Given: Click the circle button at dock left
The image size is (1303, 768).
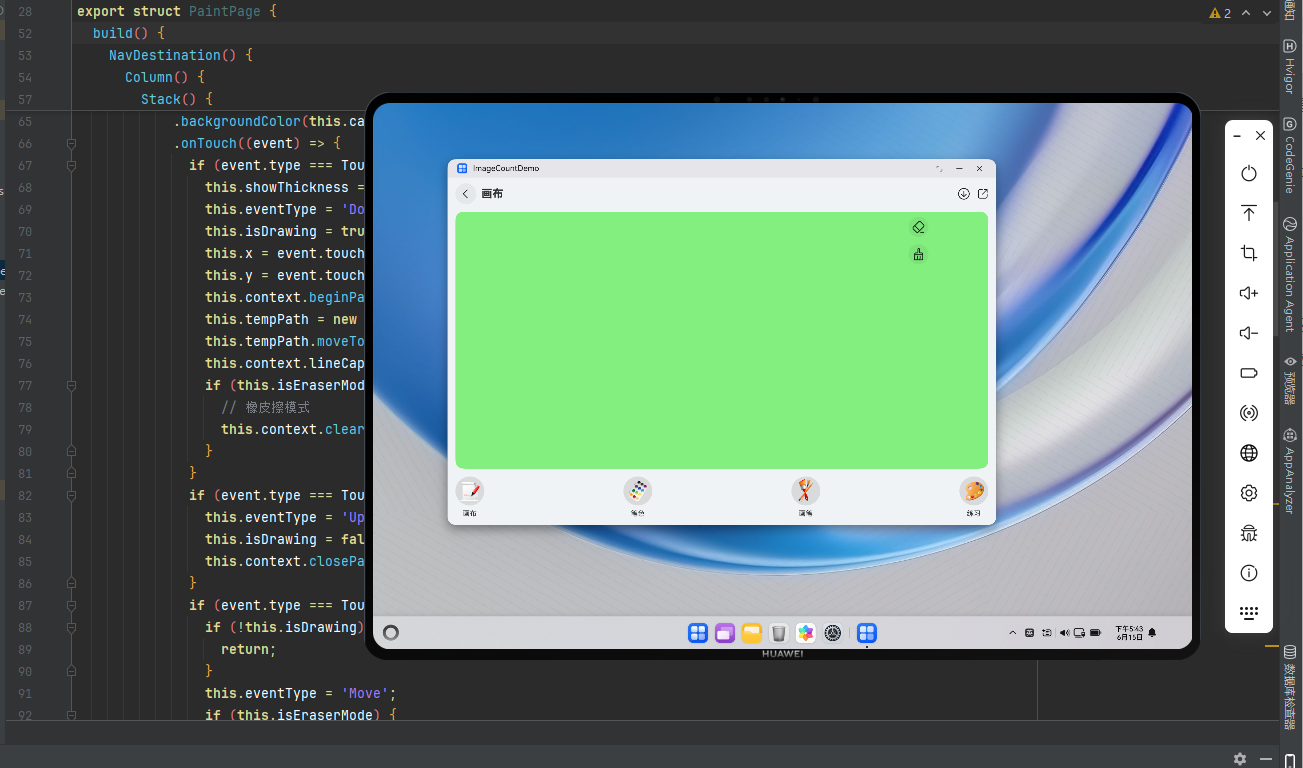Looking at the screenshot, I should tap(391, 632).
